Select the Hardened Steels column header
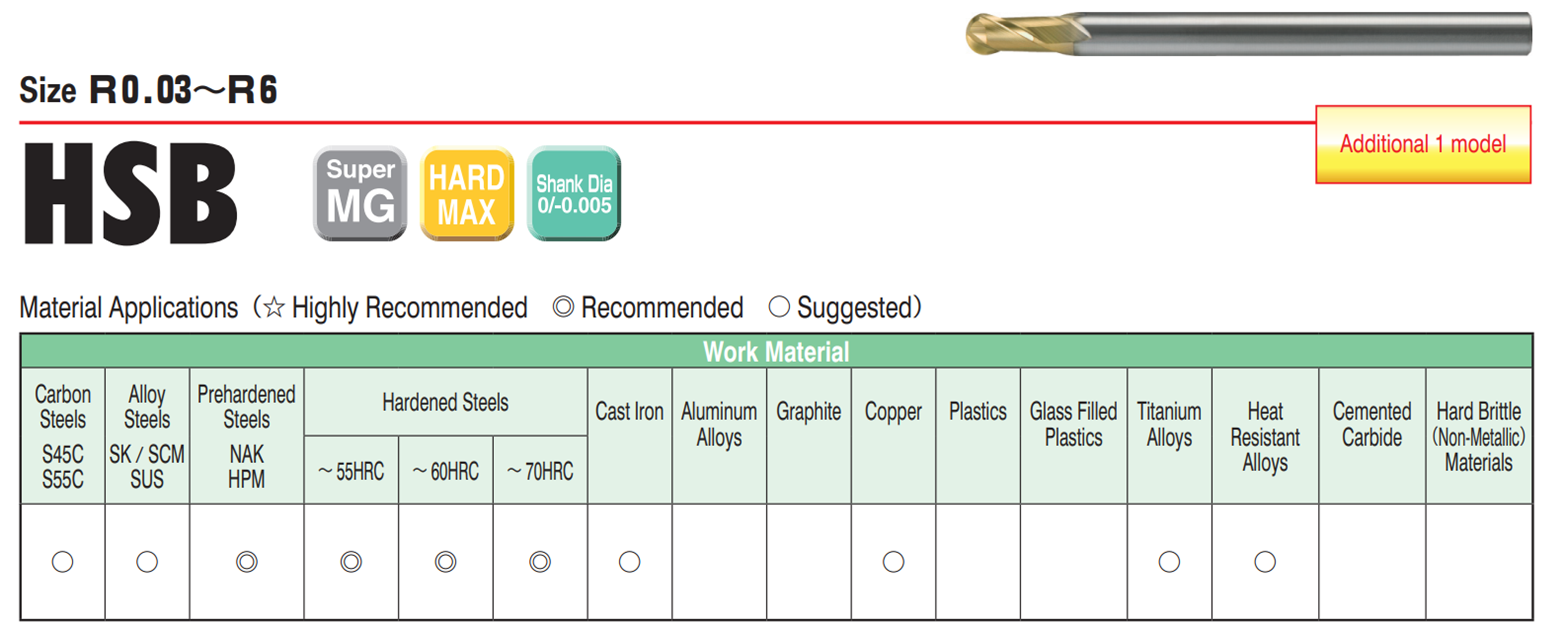1565x639 pixels. (445, 403)
